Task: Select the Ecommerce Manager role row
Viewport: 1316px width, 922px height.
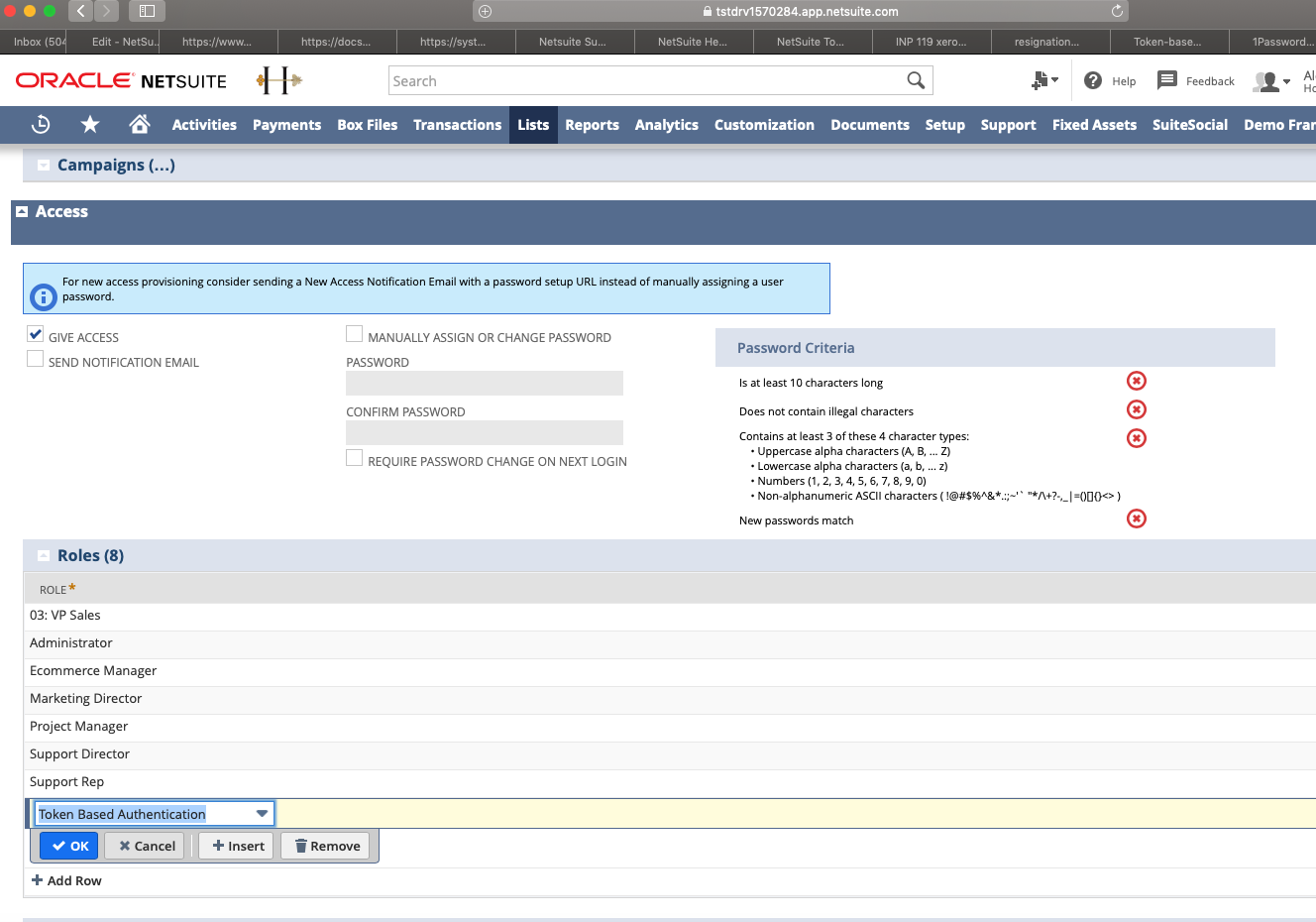Action: pos(670,671)
